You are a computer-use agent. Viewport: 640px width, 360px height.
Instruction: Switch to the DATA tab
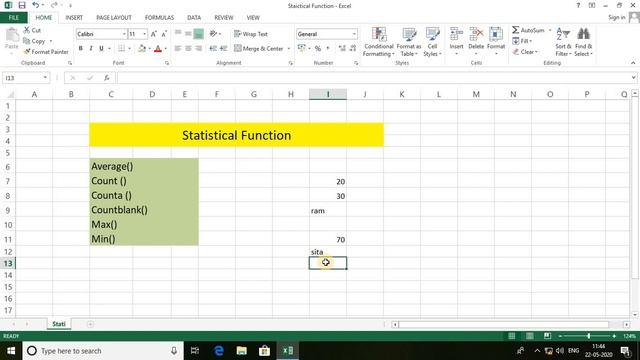click(x=194, y=18)
